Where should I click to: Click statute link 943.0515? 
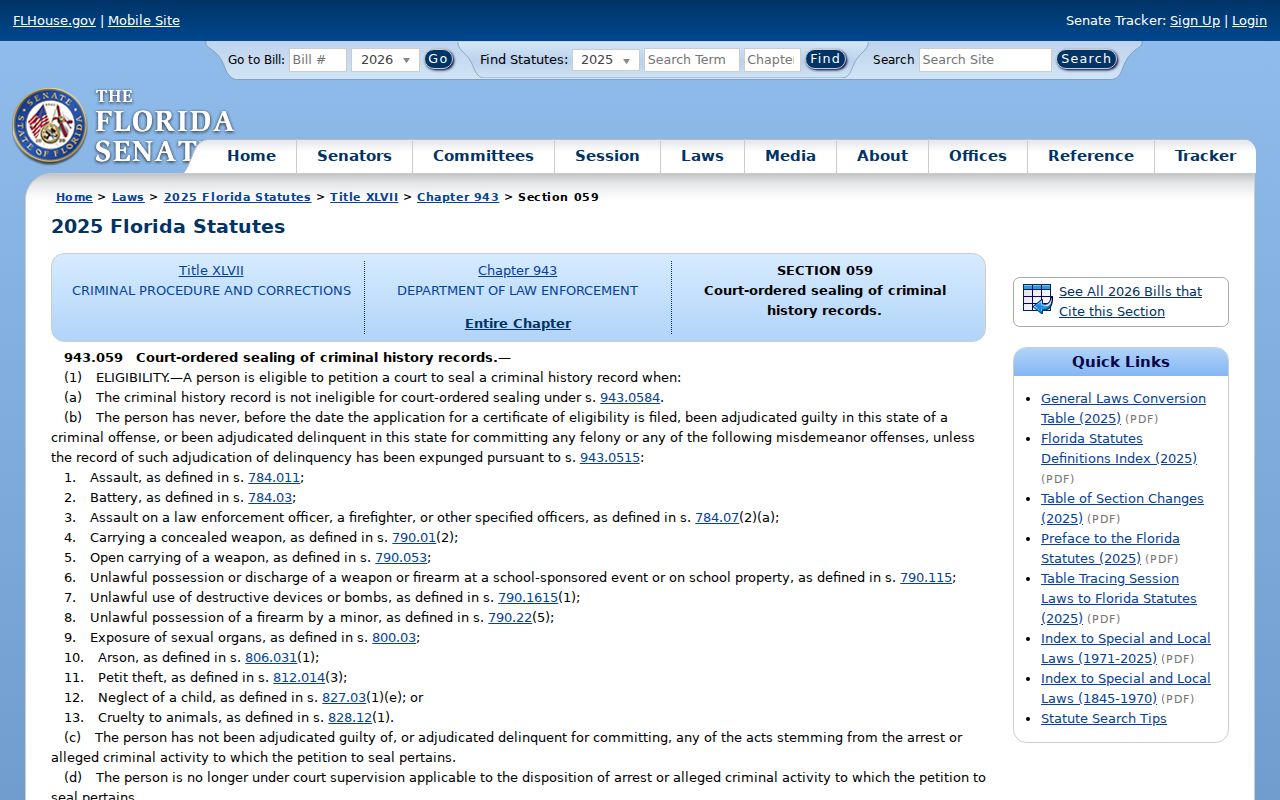click(x=610, y=458)
